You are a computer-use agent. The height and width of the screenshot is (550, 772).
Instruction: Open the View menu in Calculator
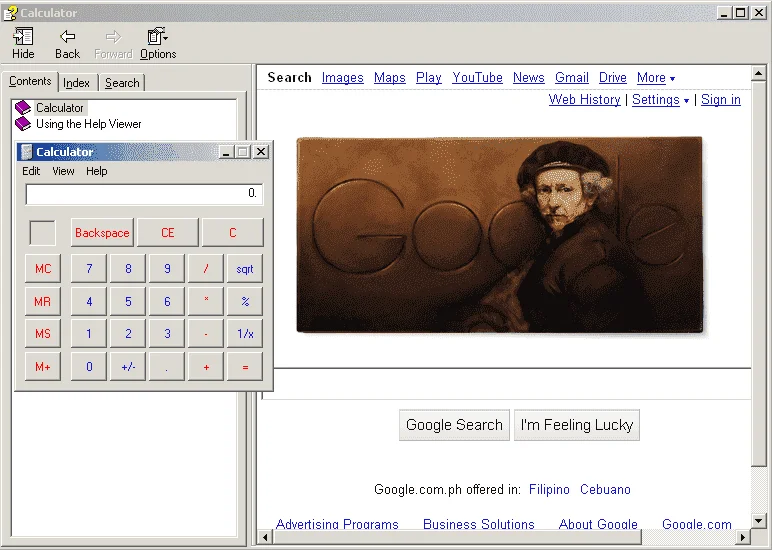(x=63, y=171)
